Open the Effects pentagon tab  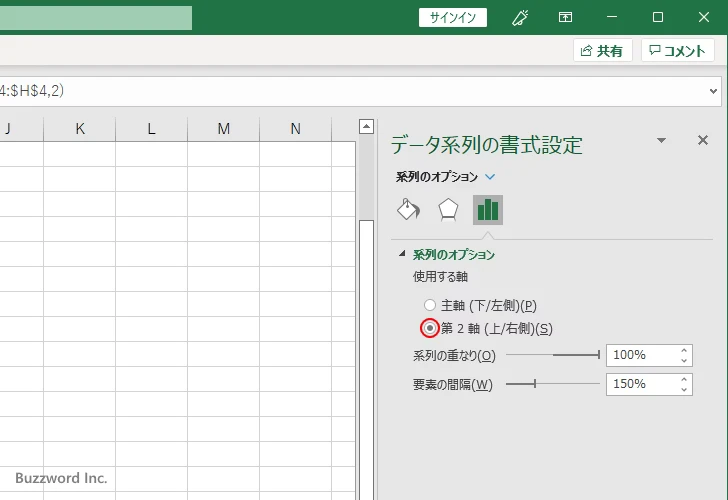[x=448, y=210]
